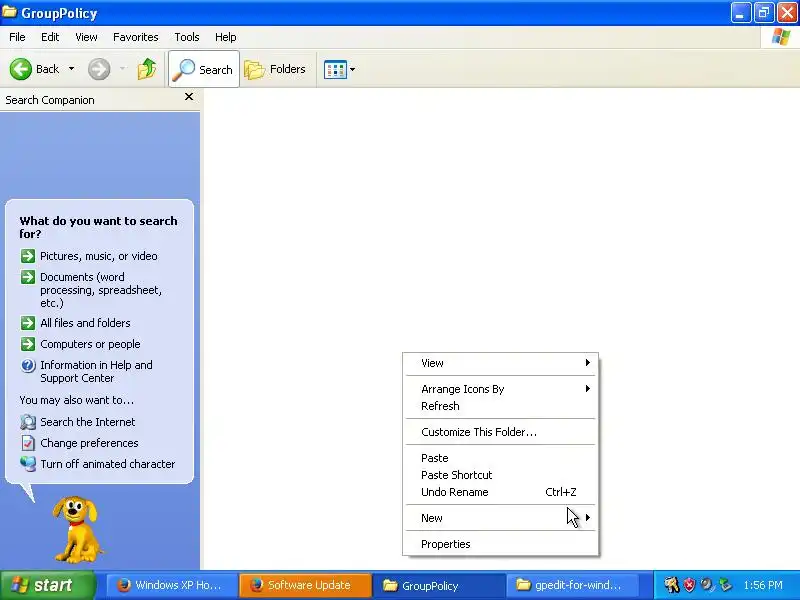Image resolution: width=800 pixels, height=600 pixels.
Task: Expand the View submenu in context menu
Action: click(500, 363)
